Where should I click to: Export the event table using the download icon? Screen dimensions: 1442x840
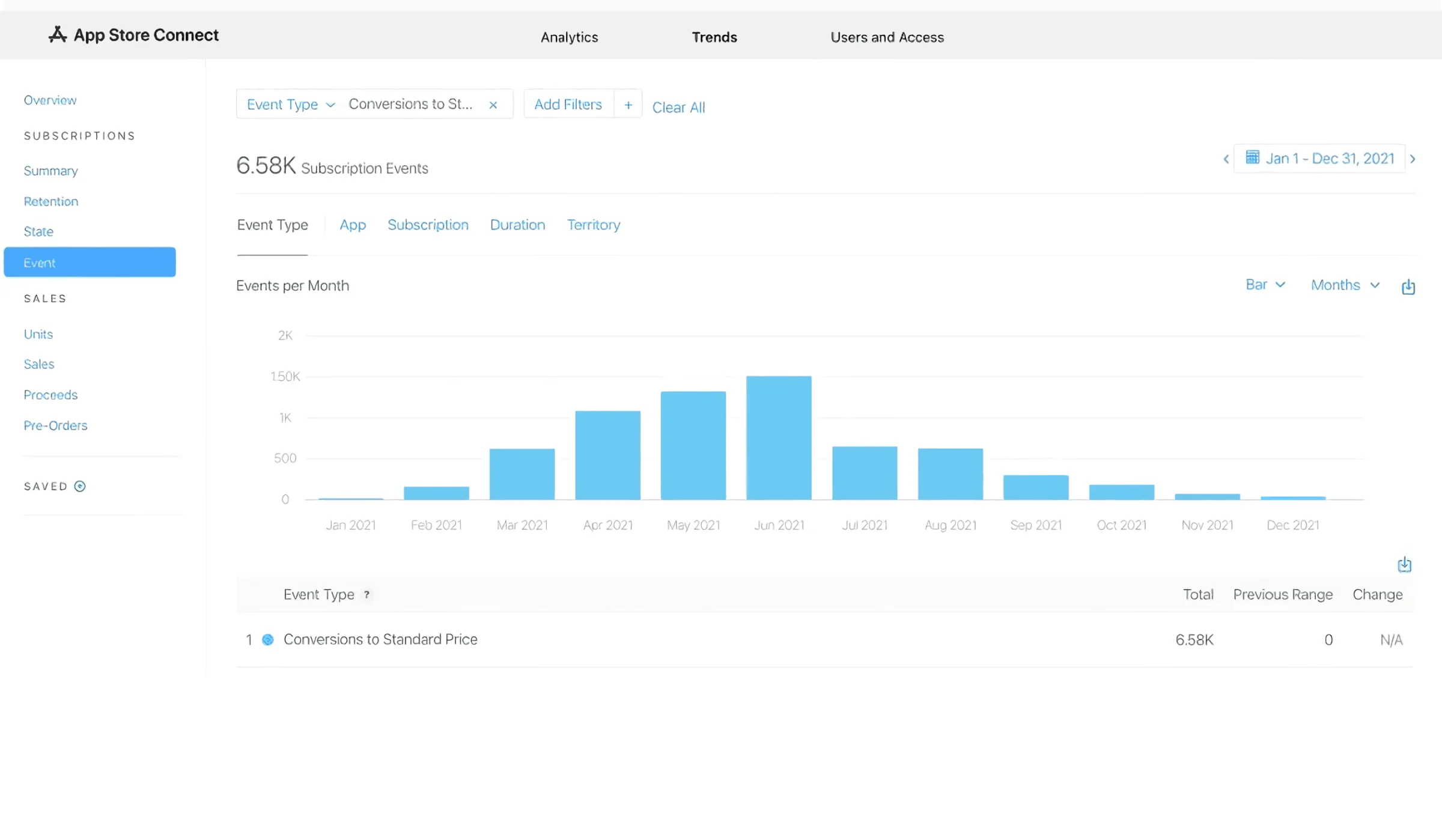tap(1404, 564)
